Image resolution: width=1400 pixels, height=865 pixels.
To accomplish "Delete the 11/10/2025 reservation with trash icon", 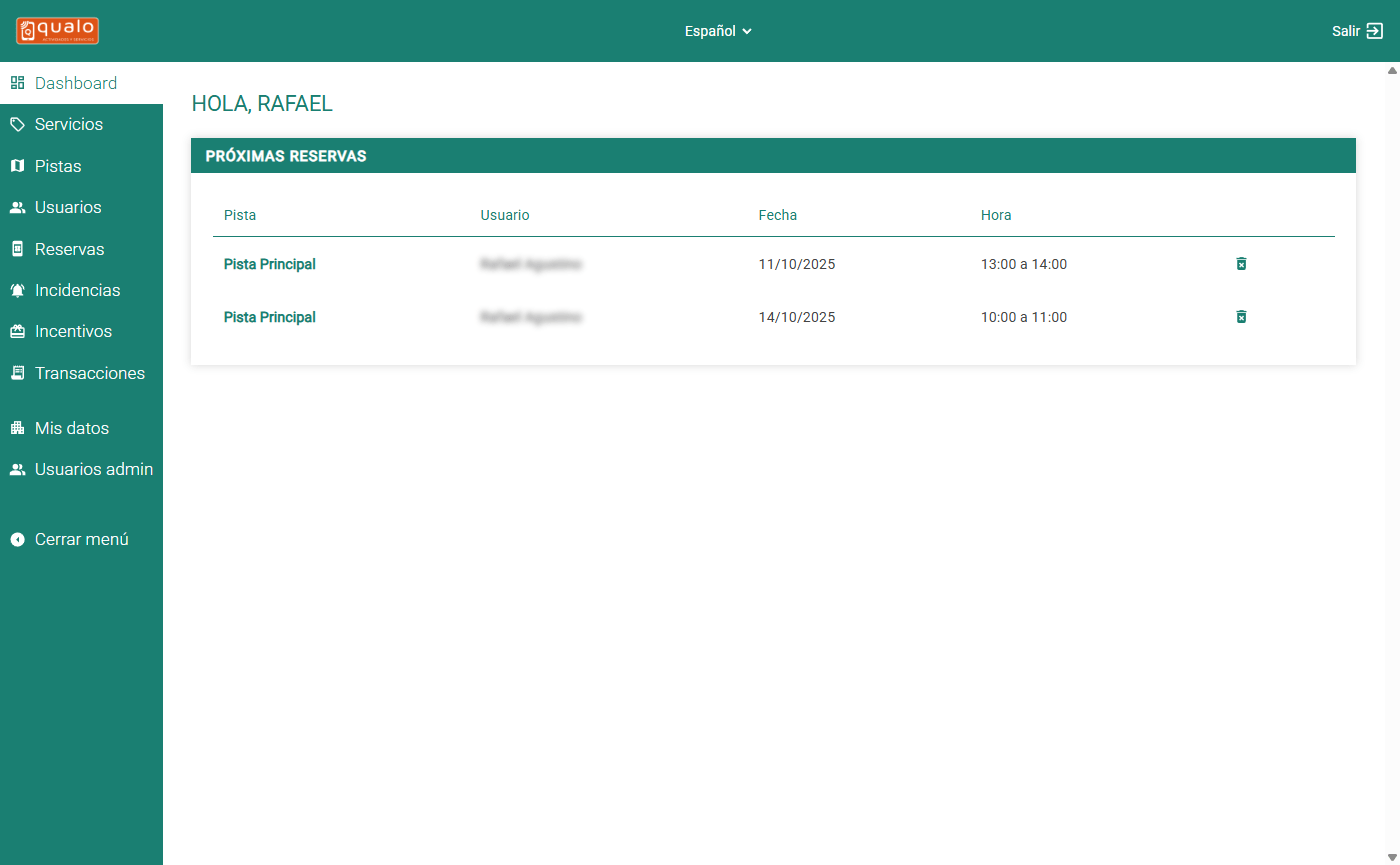I will 1241,264.
